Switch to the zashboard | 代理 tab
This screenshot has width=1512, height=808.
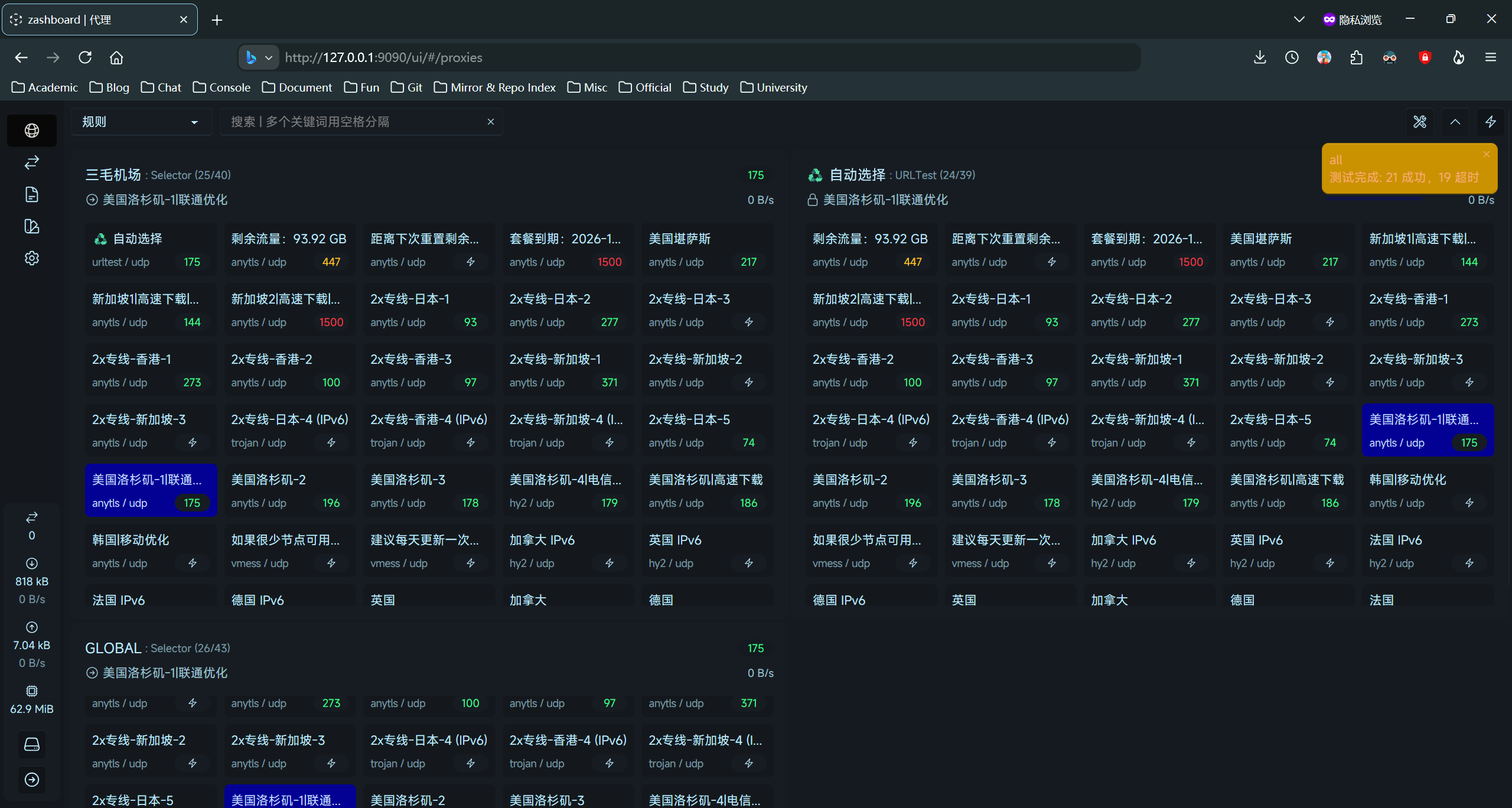[100, 19]
